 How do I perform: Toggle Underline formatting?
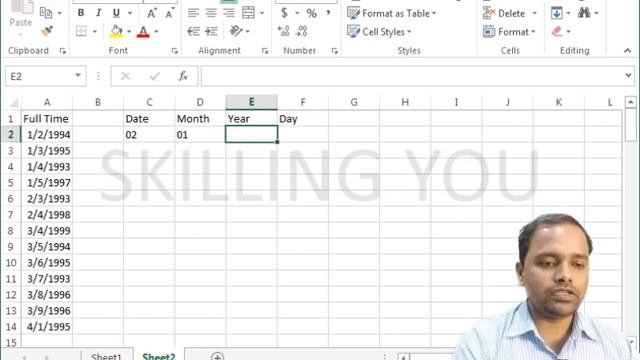tap(116, 13)
